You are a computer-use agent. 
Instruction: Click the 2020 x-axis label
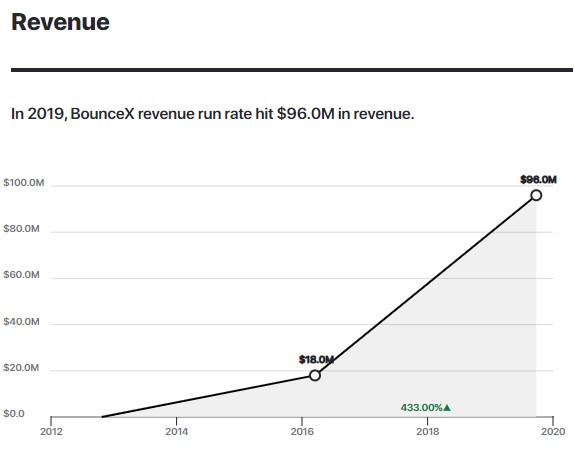click(x=553, y=432)
